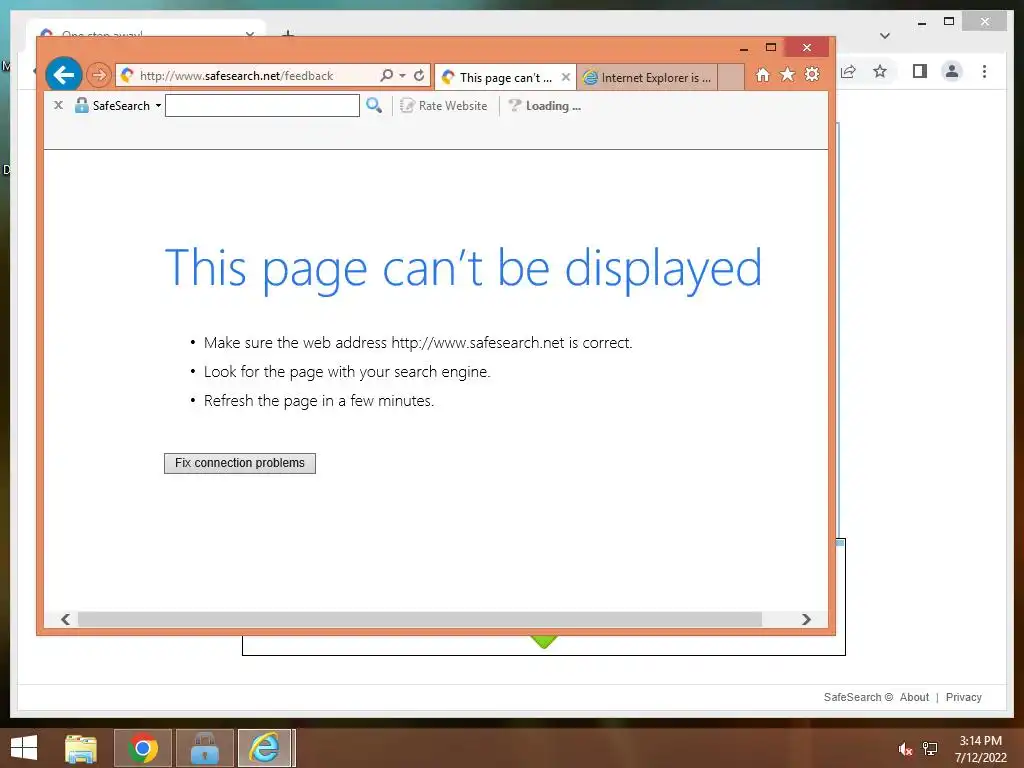Open the Favorites star in Internet Explorer

[788, 74]
